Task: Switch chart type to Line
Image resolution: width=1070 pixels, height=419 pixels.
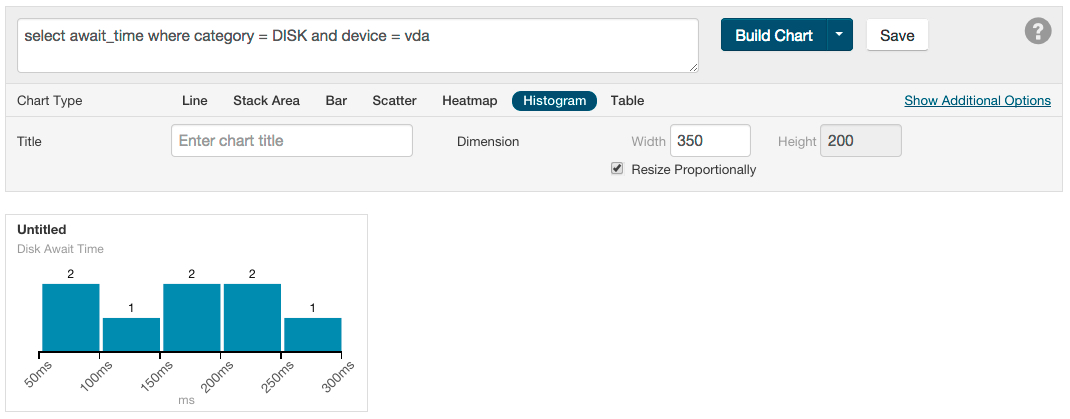Action: coord(195,100)
